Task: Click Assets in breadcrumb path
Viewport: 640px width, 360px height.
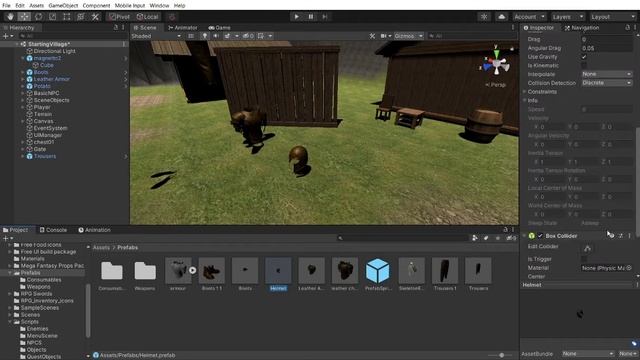Action: pyautogui.click(x=101, y=247)
